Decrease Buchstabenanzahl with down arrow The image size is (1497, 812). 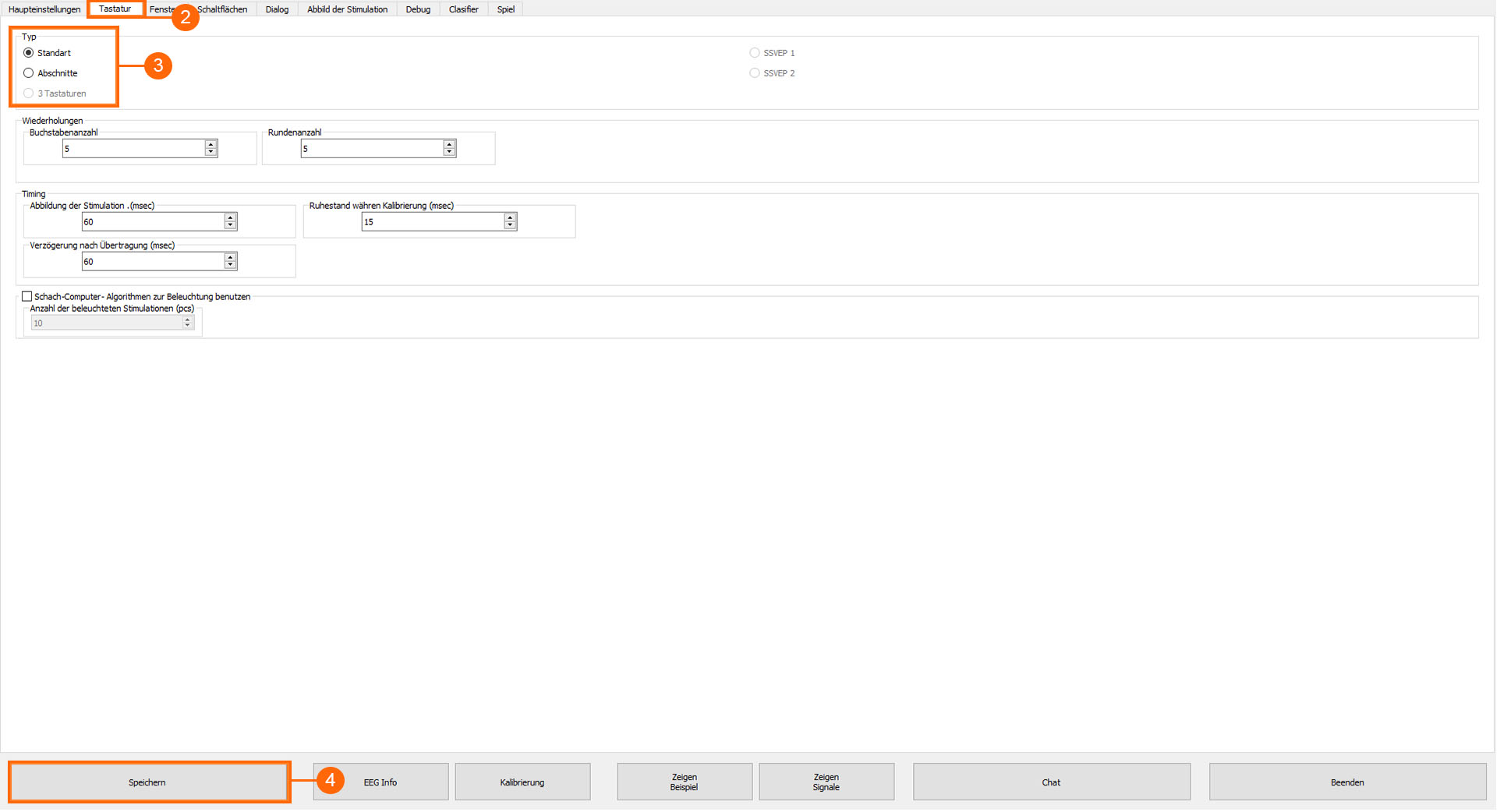point(211,152)
